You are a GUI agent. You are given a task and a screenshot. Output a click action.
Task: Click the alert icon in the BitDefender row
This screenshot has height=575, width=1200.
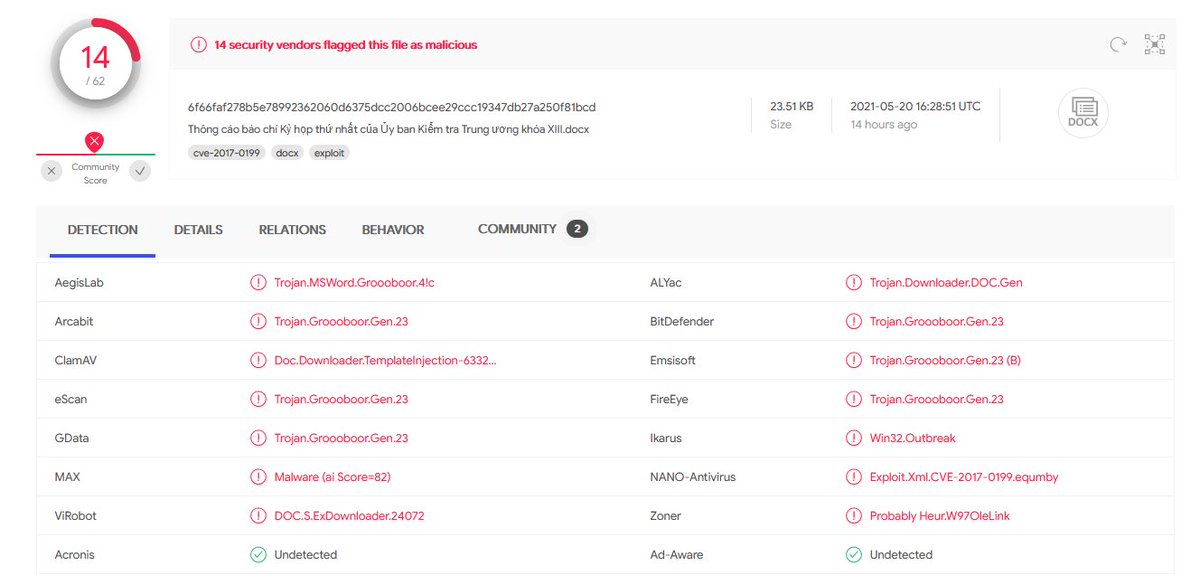coord(853,322)
